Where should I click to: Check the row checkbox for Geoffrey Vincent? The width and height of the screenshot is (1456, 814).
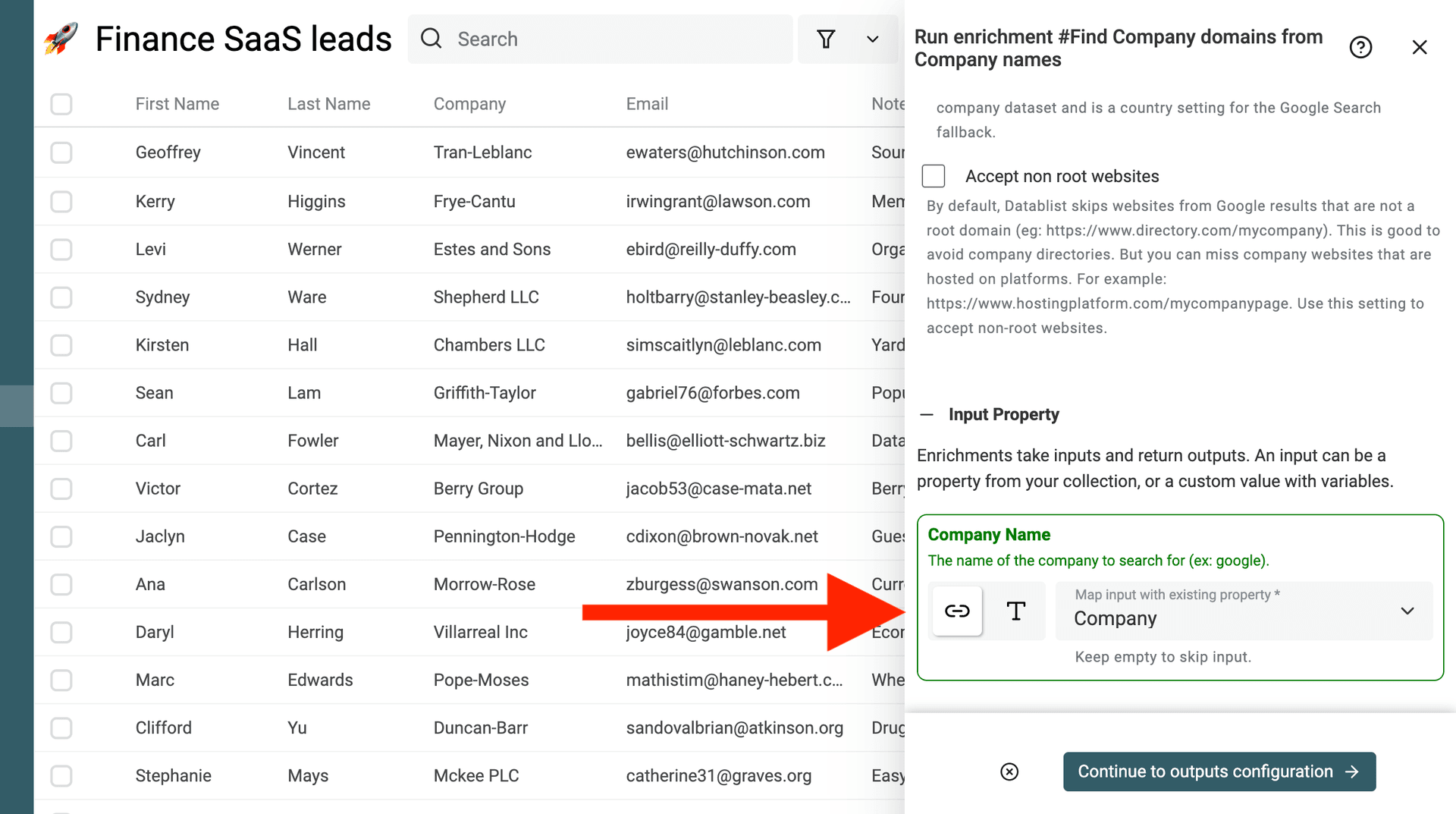point(61,152)
